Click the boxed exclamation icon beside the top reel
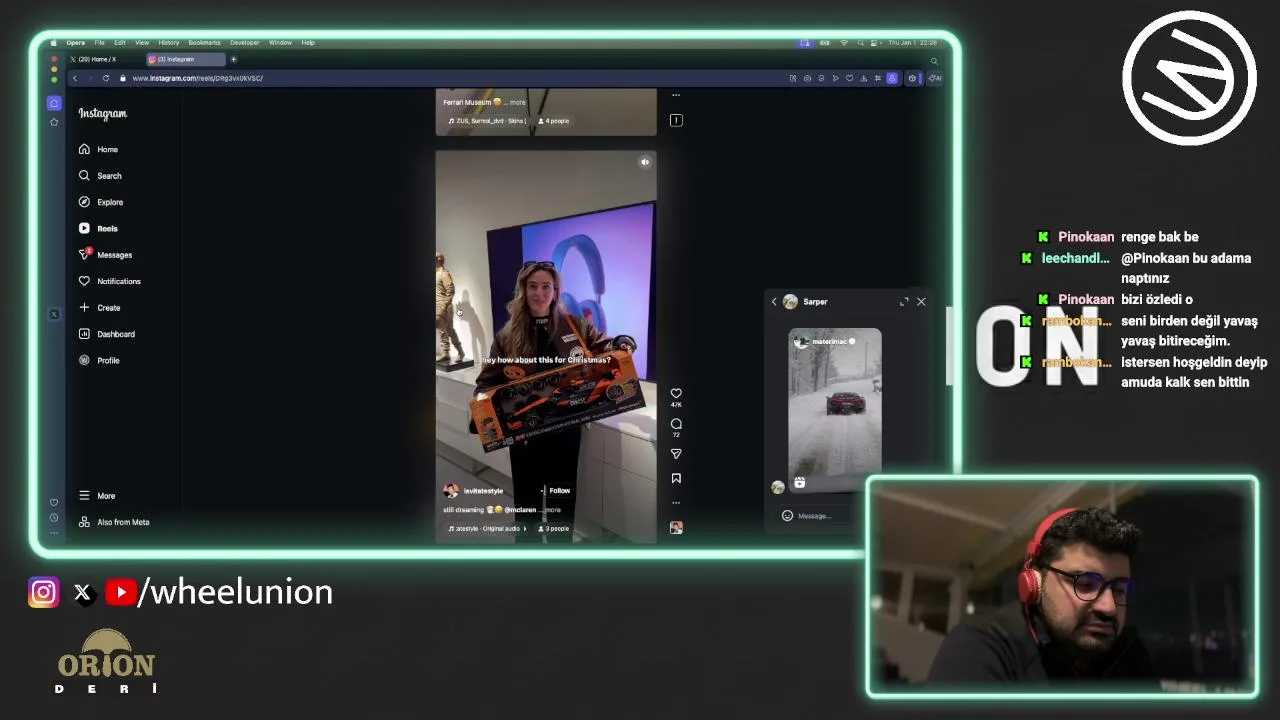The image size is (1280, 720). [x=676, y=120]
